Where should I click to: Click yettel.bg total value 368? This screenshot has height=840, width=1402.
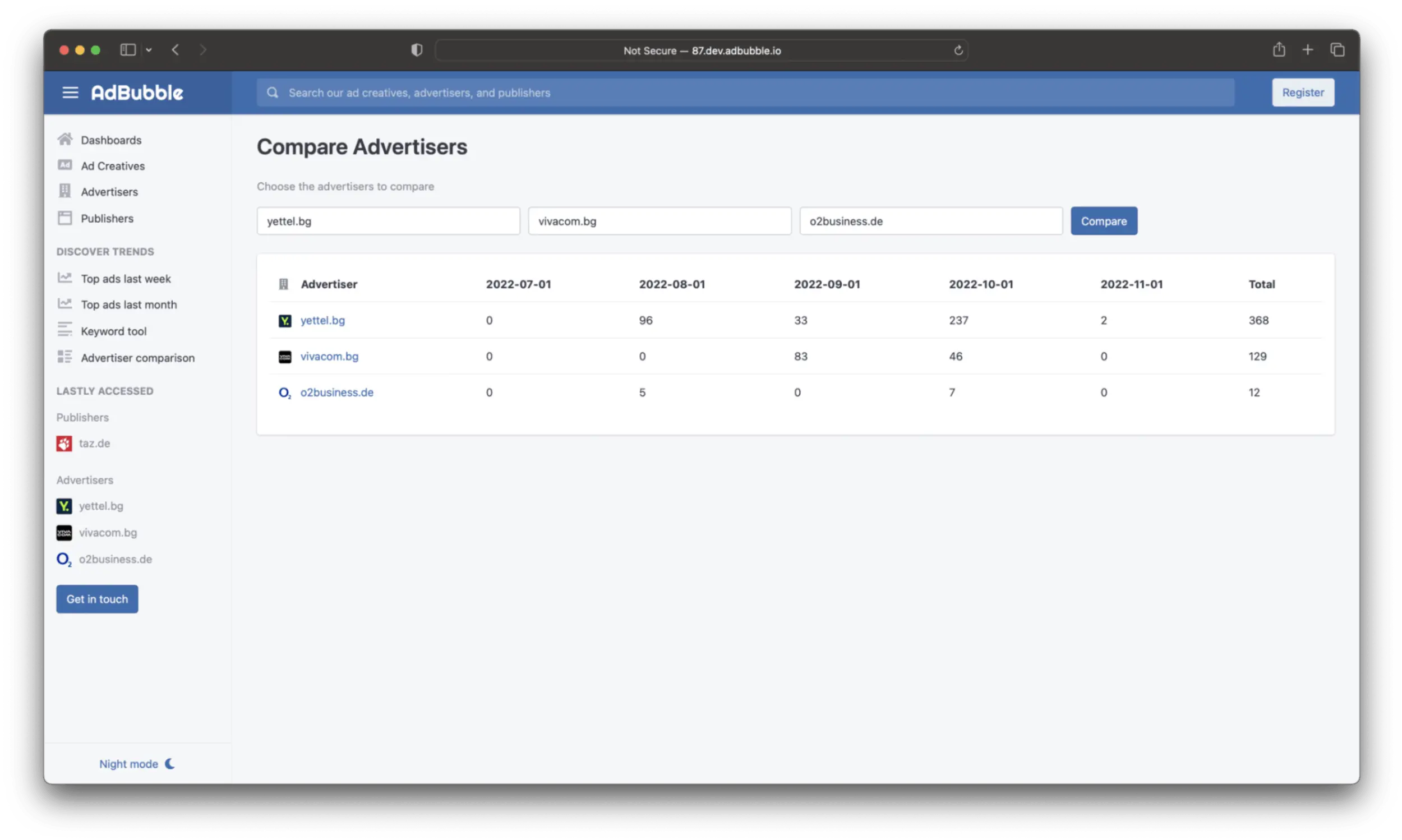1258,320
